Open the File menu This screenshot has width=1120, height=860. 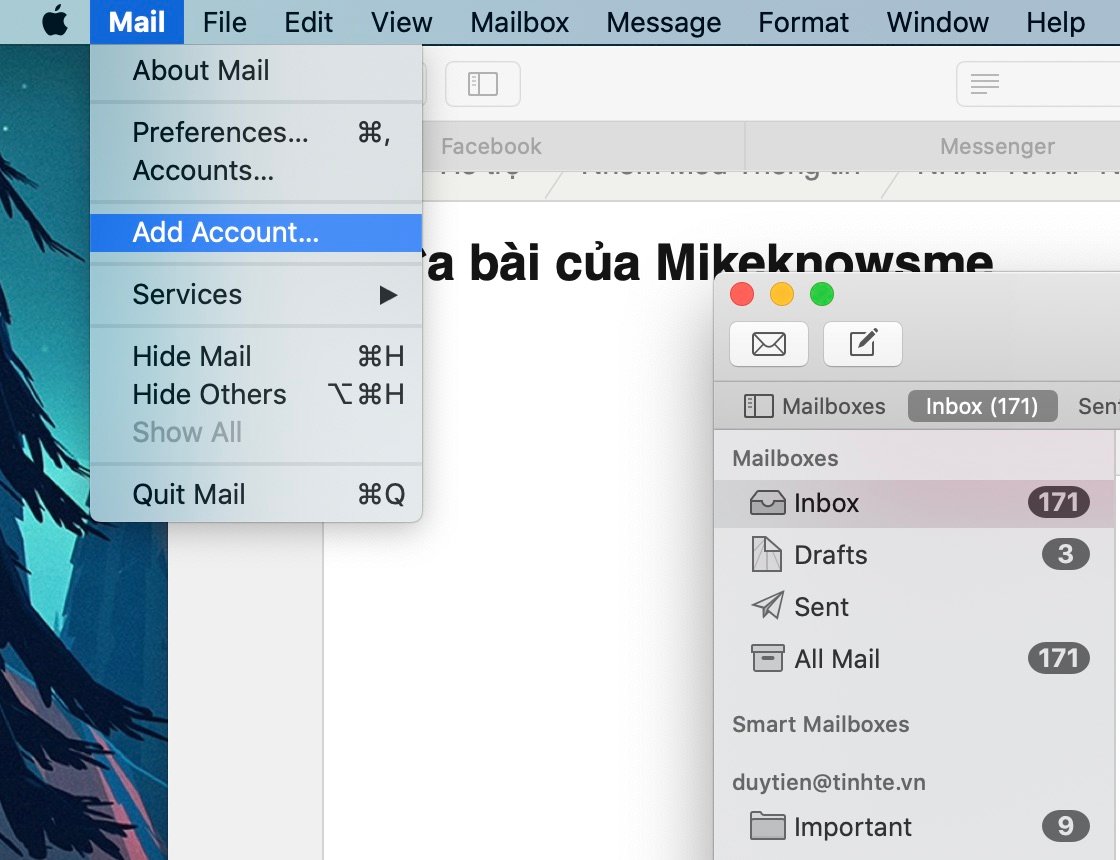tap(224, 22)
